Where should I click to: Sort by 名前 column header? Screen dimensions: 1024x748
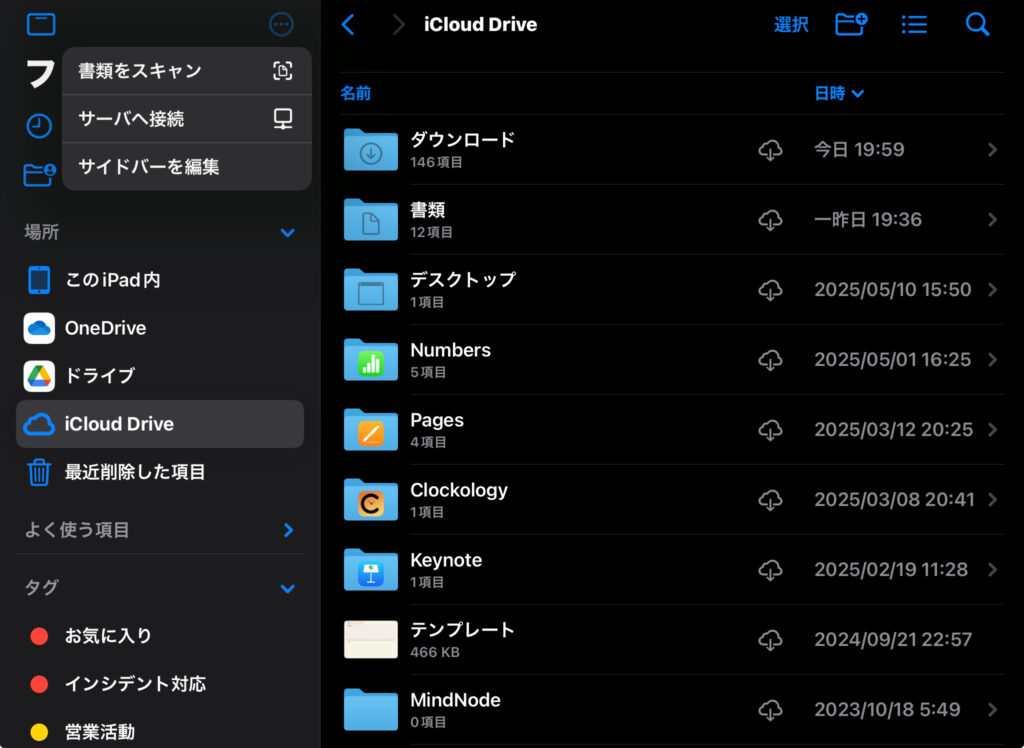[355, 93]
